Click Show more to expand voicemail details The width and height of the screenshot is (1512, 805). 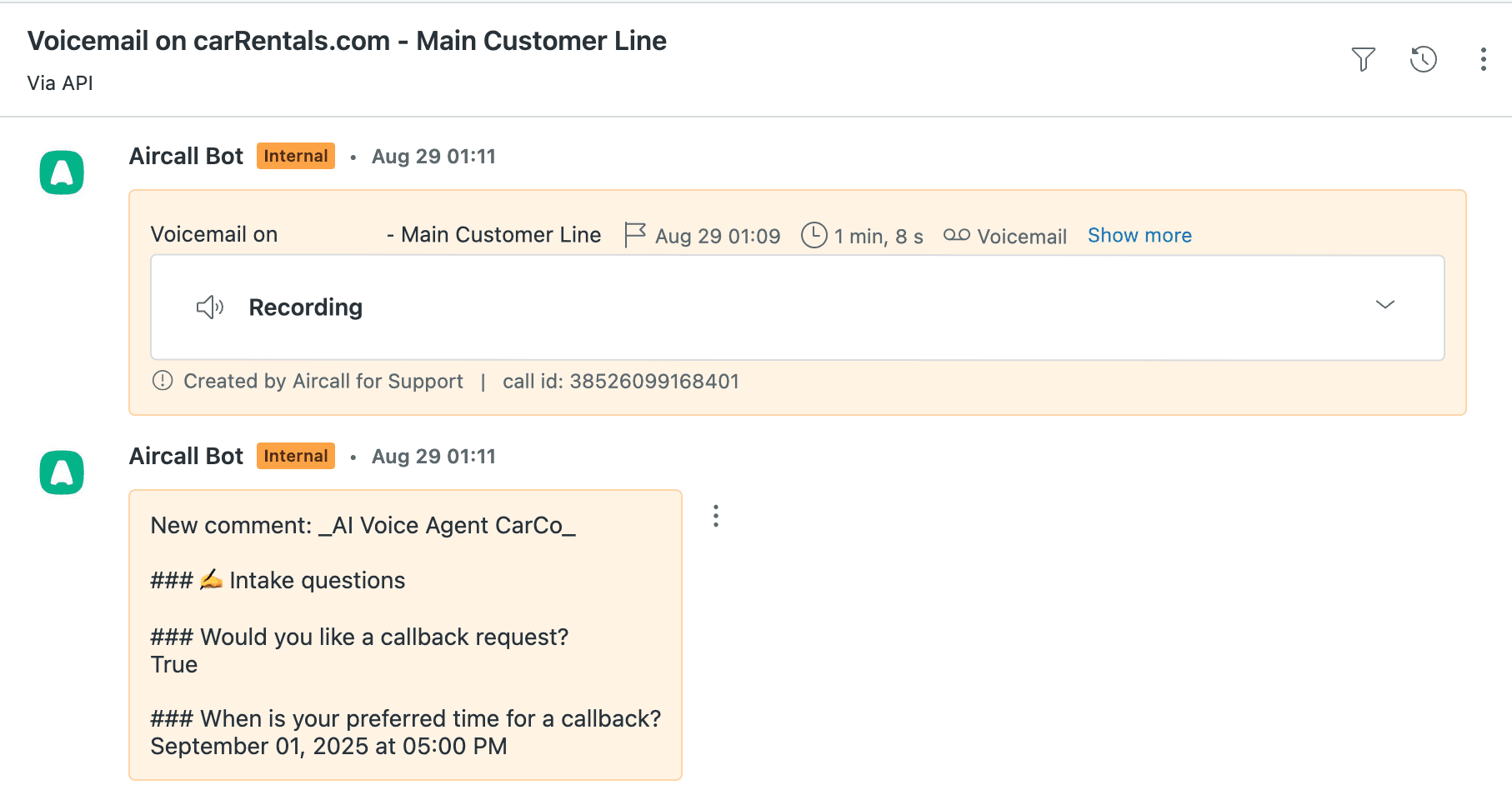[1139, 235]
